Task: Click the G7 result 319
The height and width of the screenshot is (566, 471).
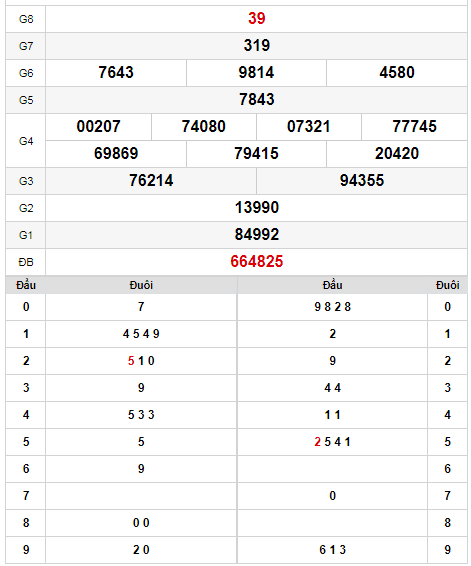Action: 256,45
